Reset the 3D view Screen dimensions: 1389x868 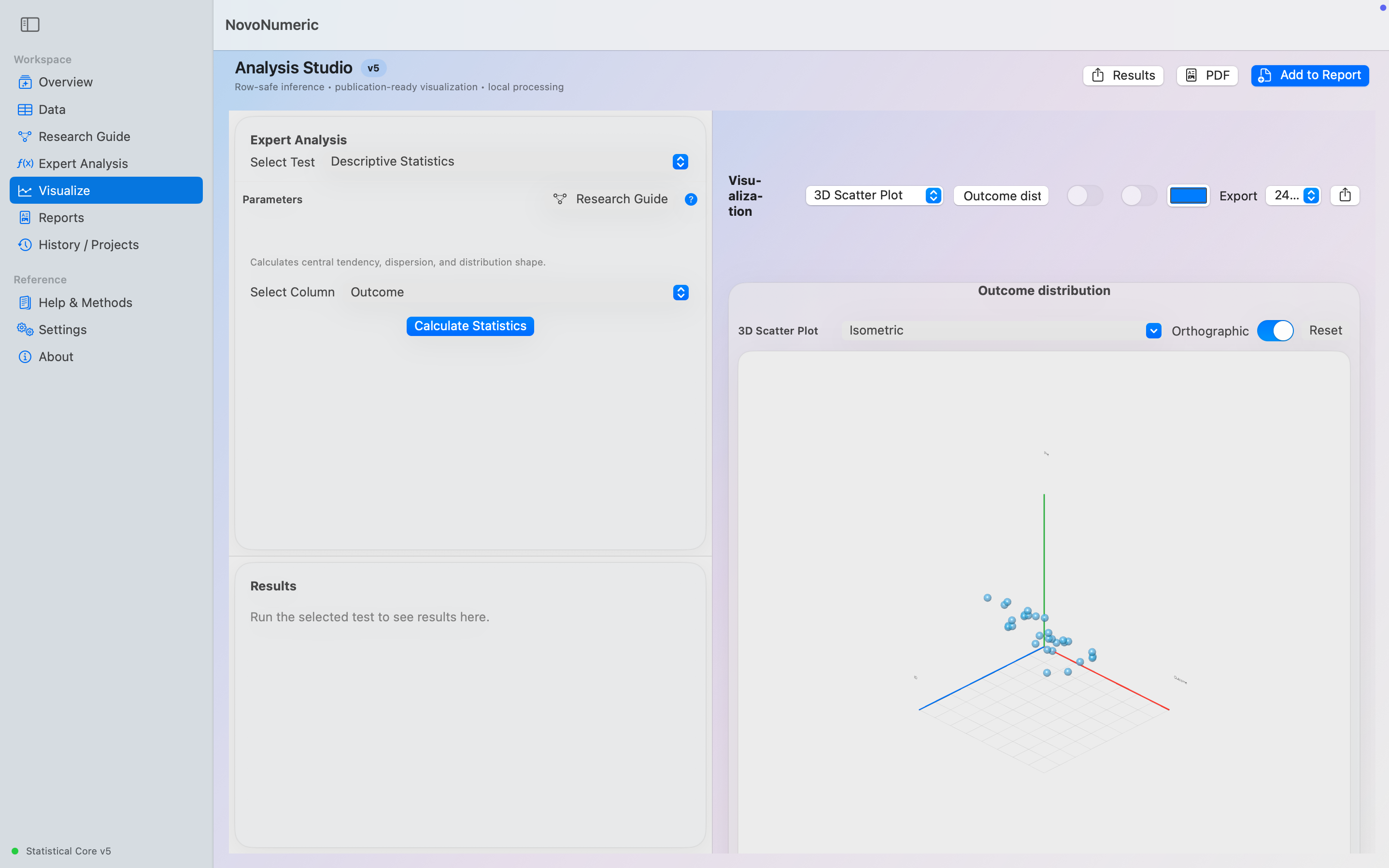pos(1325,331)
